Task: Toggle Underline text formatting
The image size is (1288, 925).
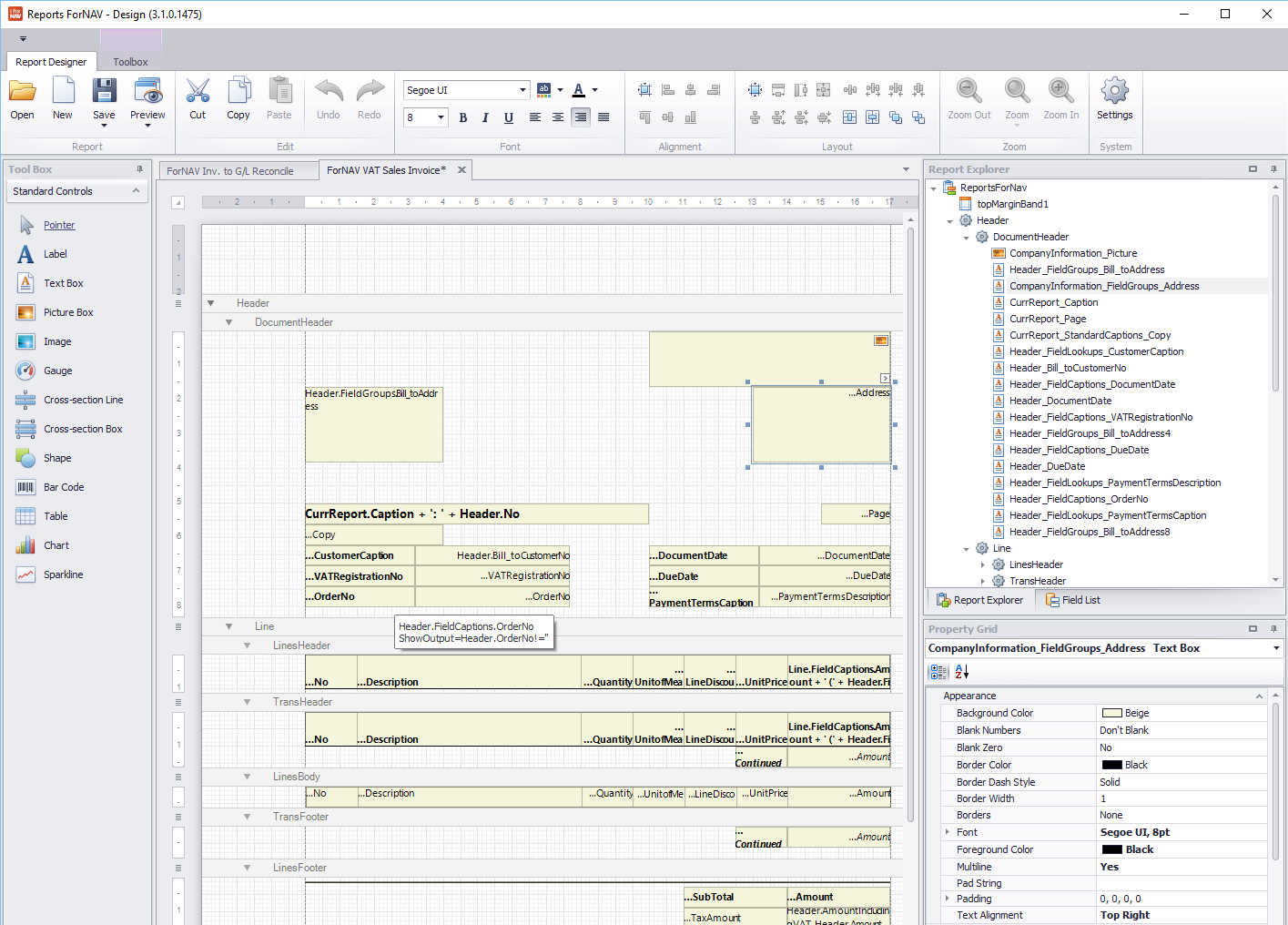Action: (508, 117)
